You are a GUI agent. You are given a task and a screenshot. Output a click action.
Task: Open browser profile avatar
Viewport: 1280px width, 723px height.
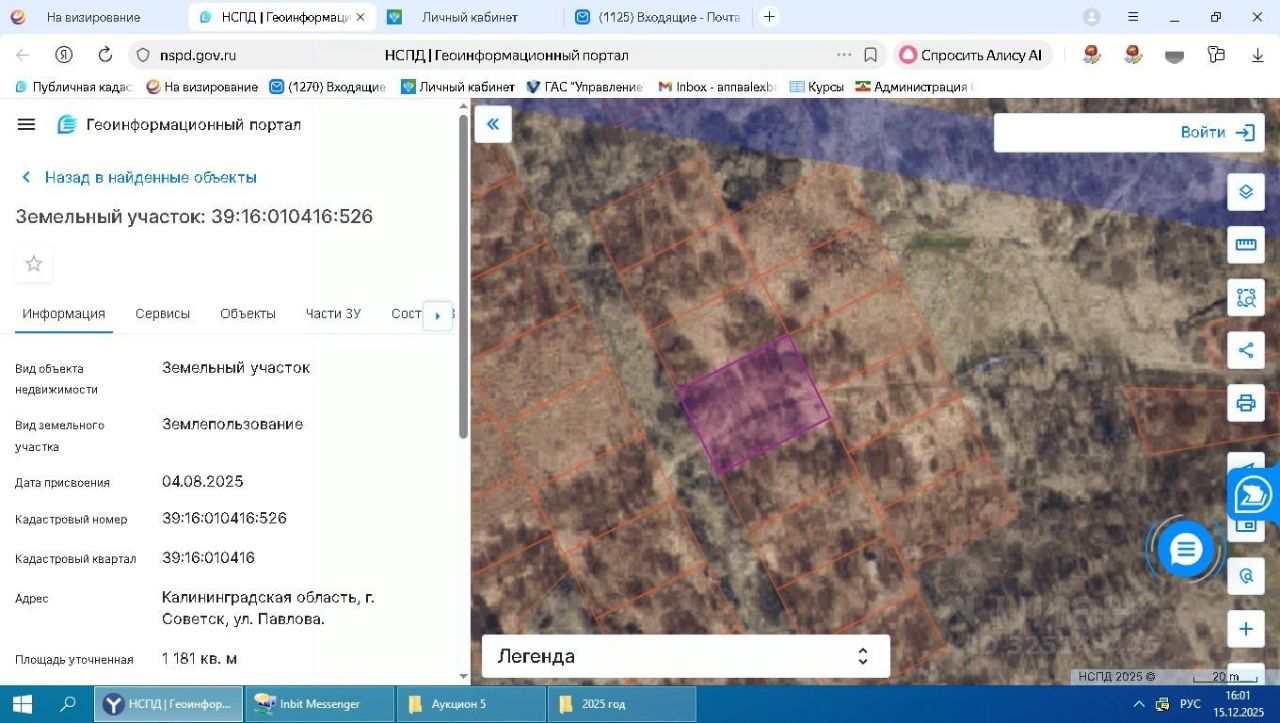(x=1092, y=17)
